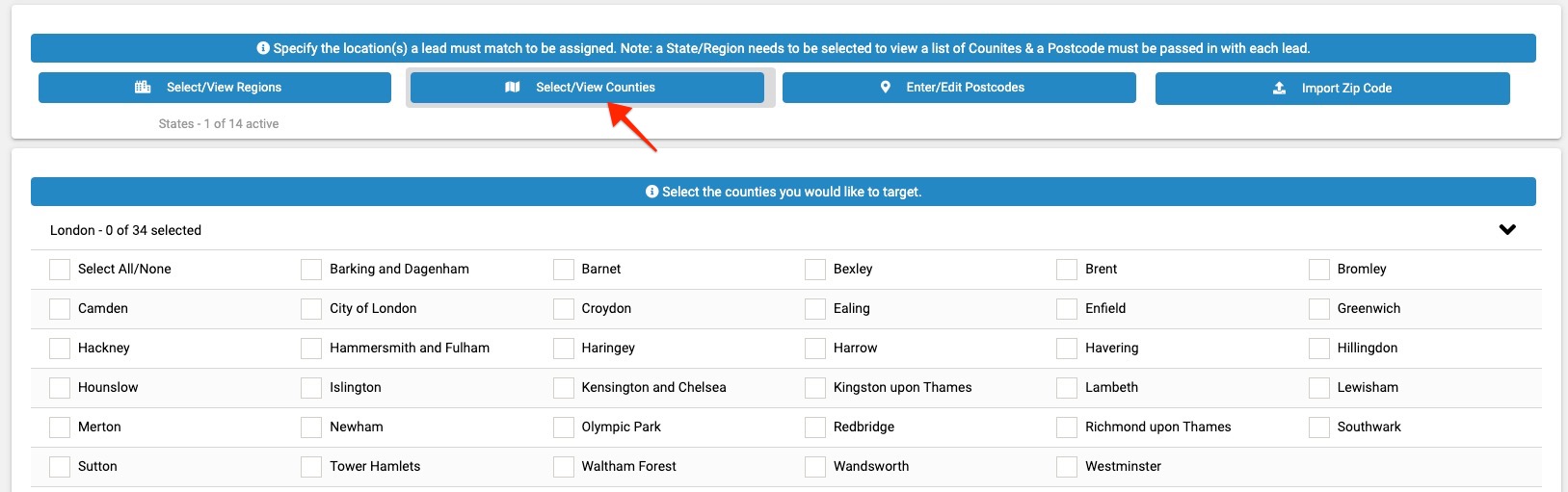Tick the Barking and Dagenham checkbox
Viewport: 1568px width, 492px height.
[311, 269]
